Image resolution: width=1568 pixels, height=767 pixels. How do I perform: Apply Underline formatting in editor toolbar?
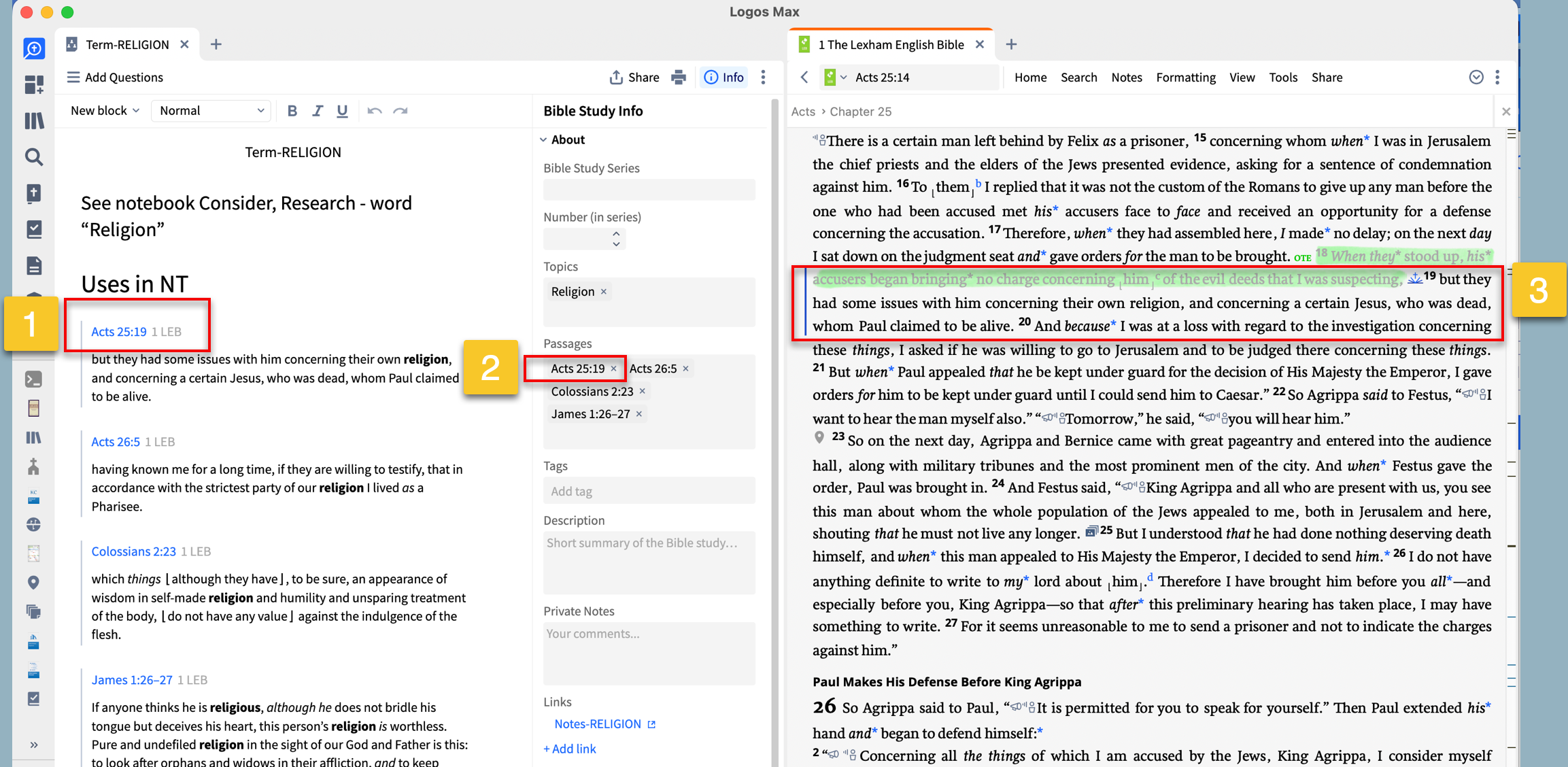click(342, 111)
